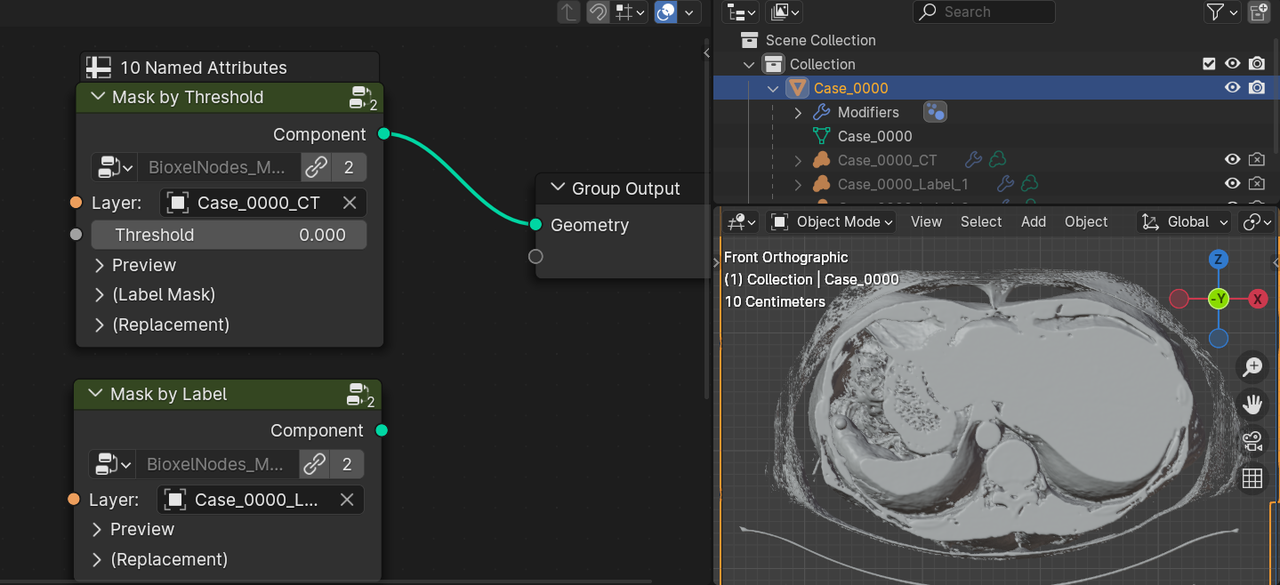Screen dimensions: 1280x585
Task: Click the green Z axis gizmo circle
Action: pos(1218,259)
